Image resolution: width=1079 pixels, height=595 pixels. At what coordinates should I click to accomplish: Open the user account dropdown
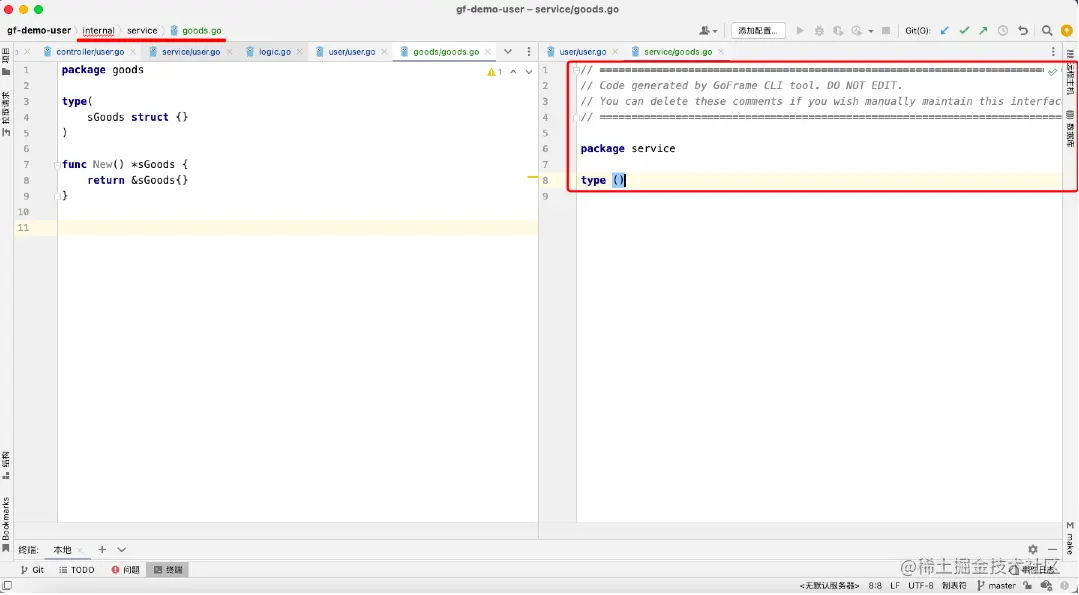[708, 31]
